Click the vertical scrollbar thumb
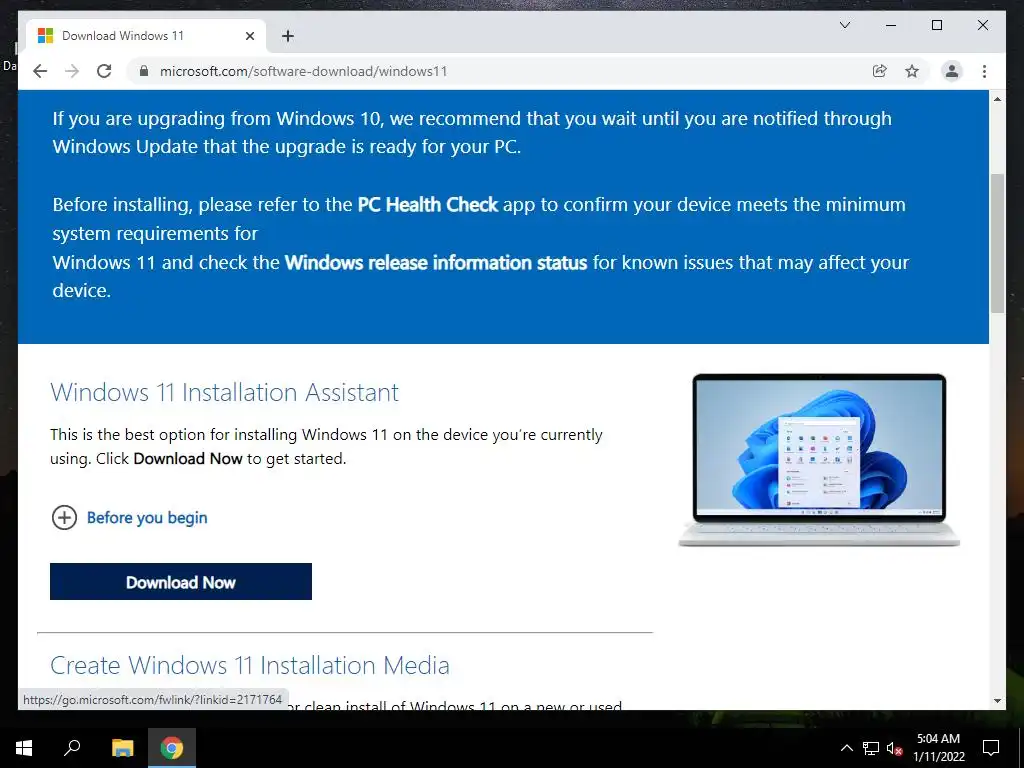Screen dimensions: 1024x768 [x=997, y=243]
